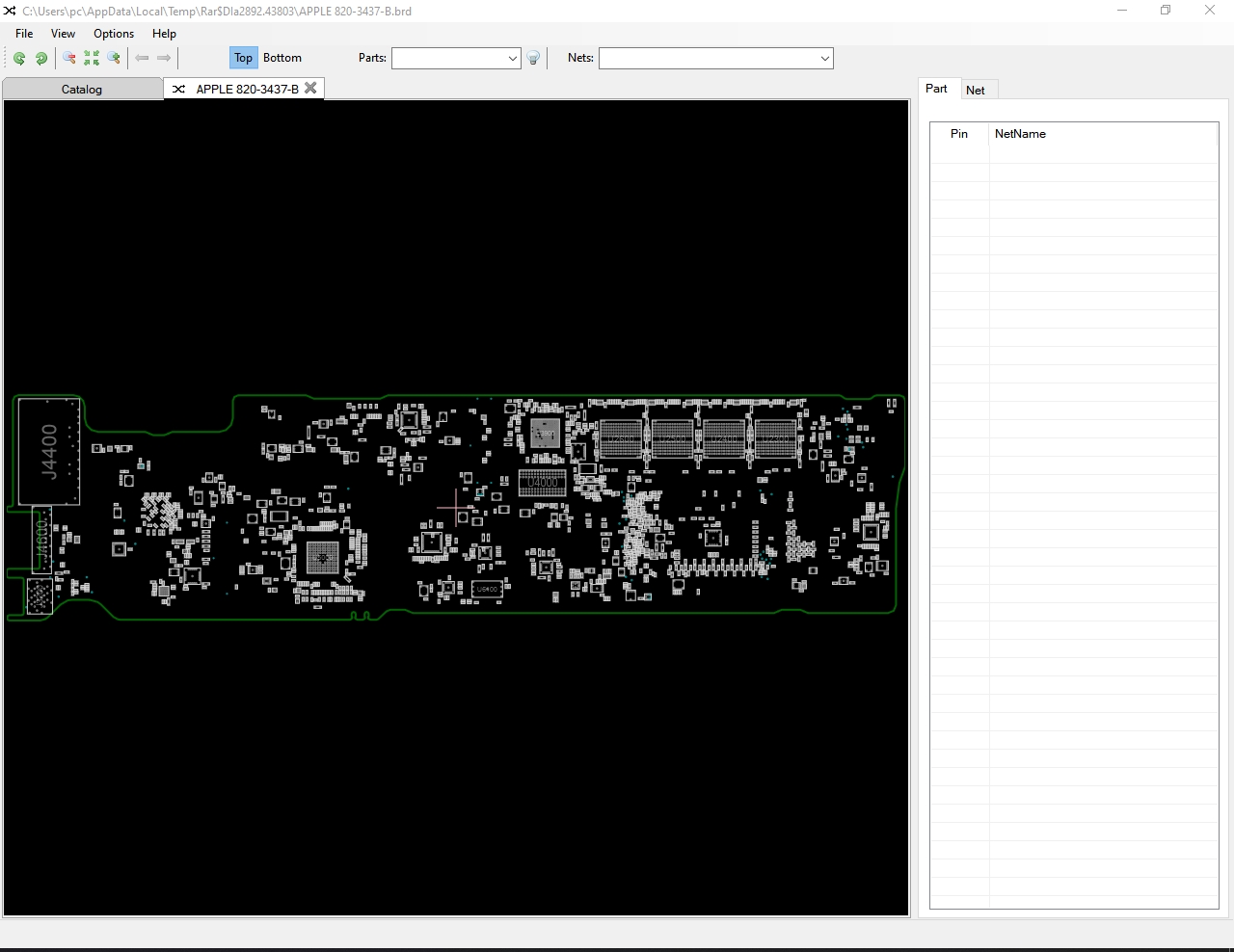Select the Net tab in side panel

[976, 90]
